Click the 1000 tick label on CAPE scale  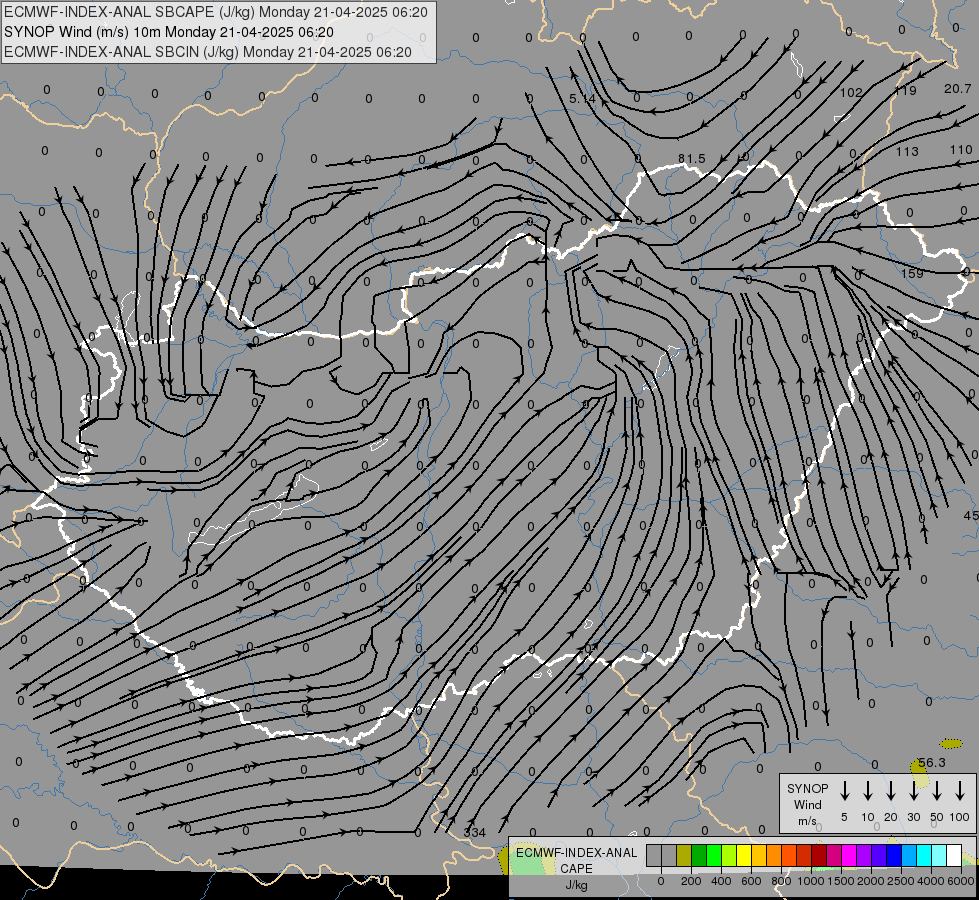tap(810, 881)
